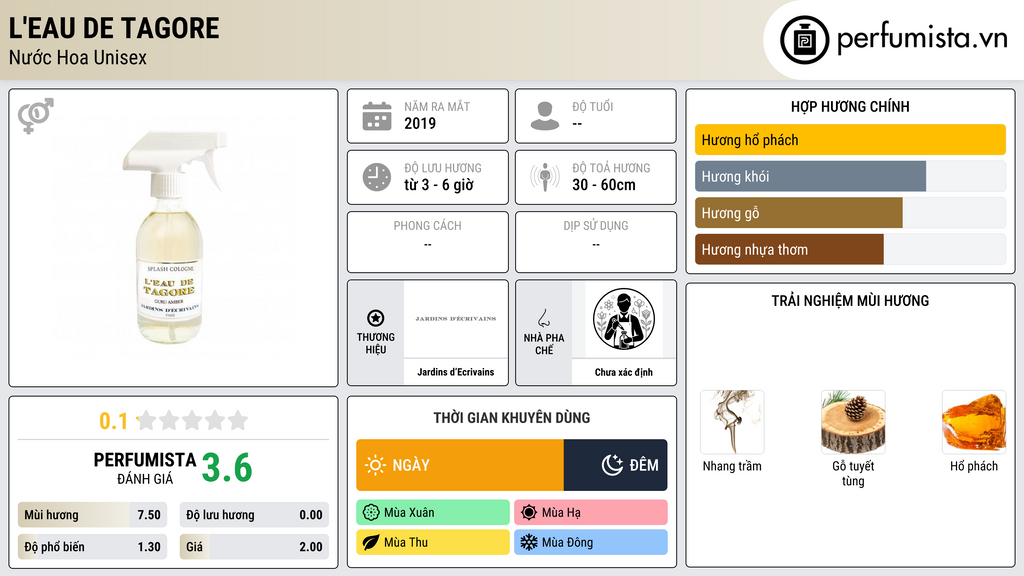
Task: Select the Nhang trầm incense note image
Action: [732, 422]
